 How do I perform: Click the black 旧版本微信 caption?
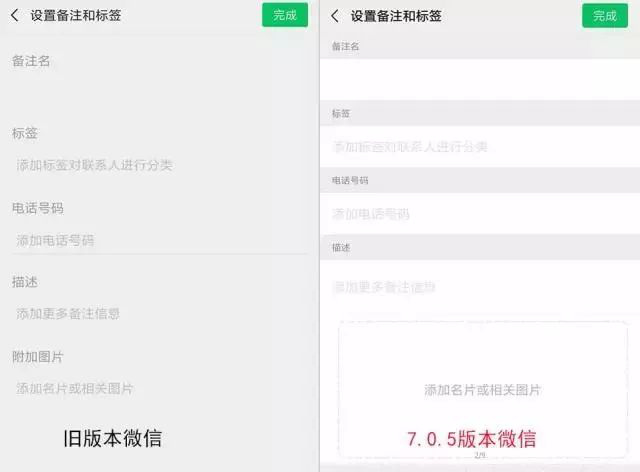coord(112,438)
